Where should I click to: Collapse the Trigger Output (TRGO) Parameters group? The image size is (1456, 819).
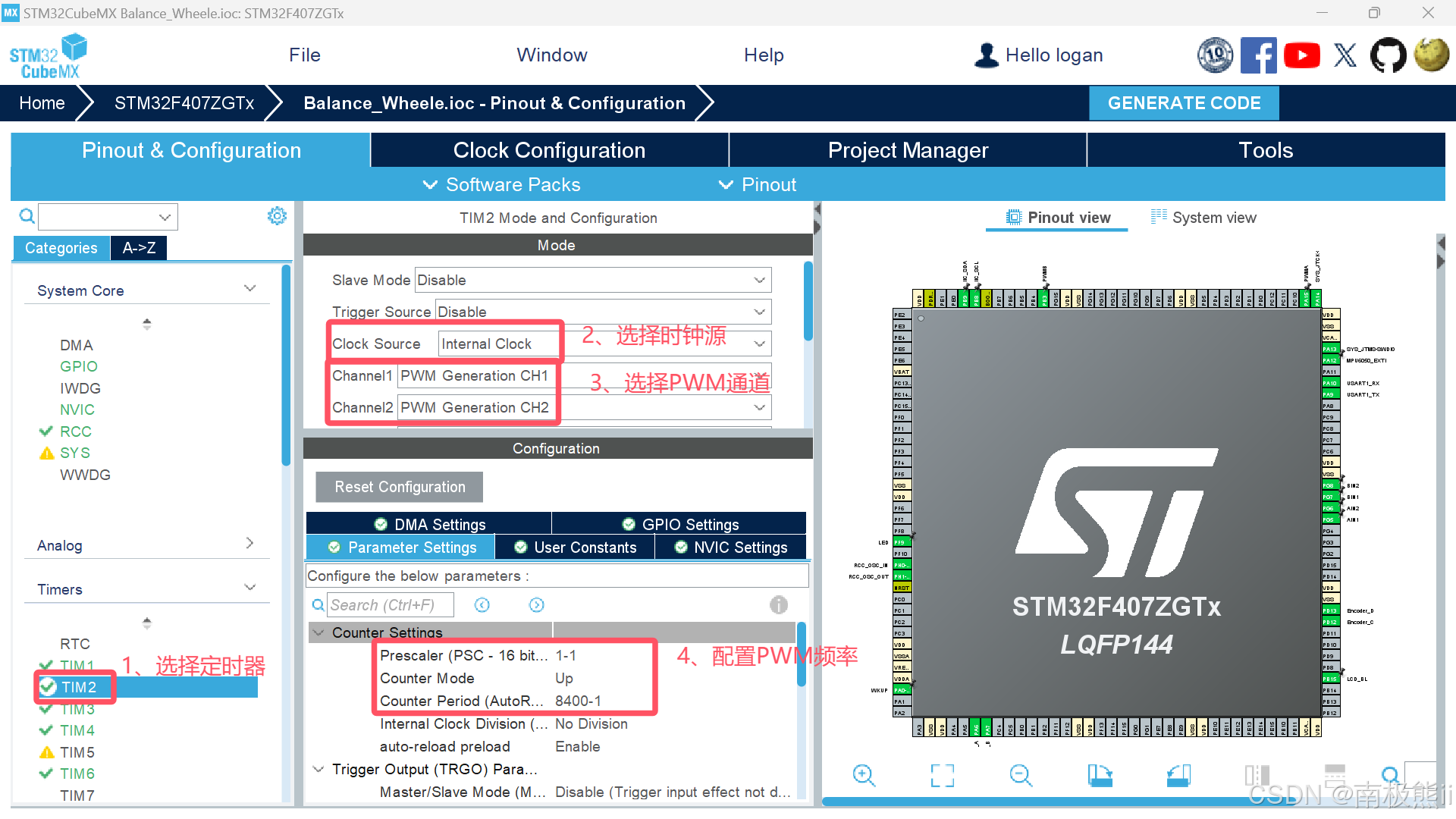pos(318,769)
